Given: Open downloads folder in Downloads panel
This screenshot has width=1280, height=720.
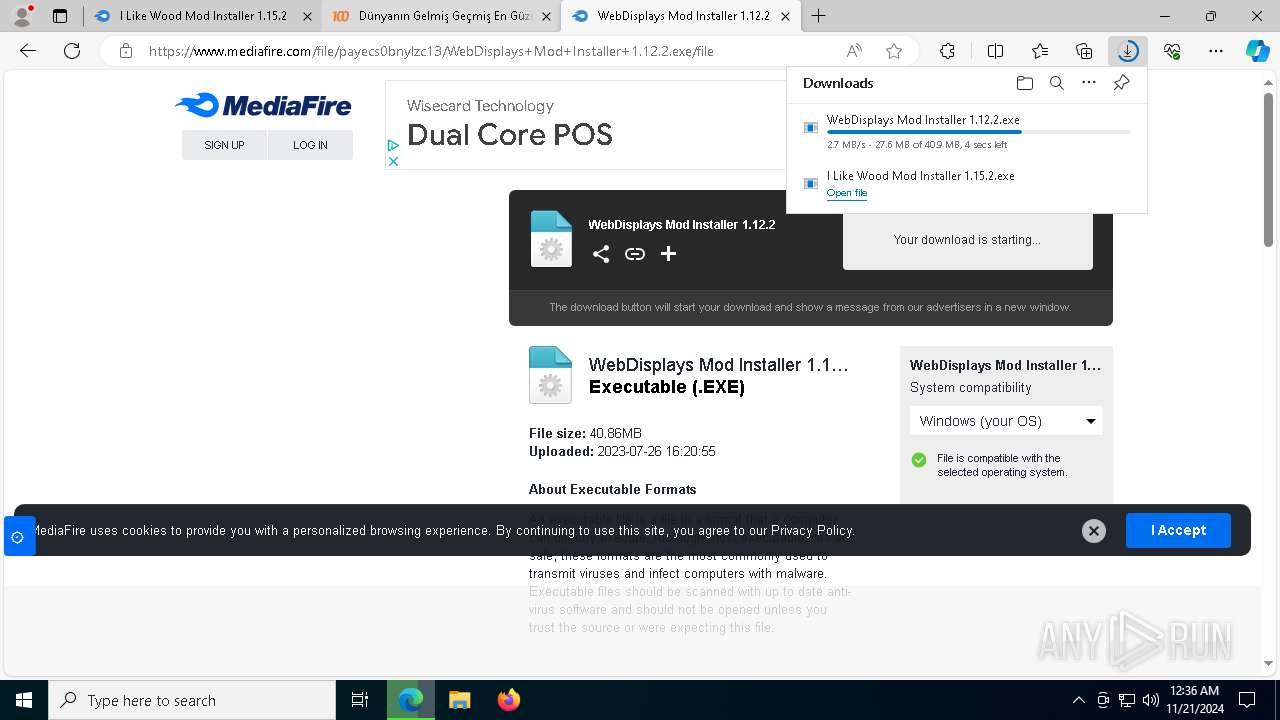Looking at the screenshot, I should pyautogui.click(x=1024, y=83).
